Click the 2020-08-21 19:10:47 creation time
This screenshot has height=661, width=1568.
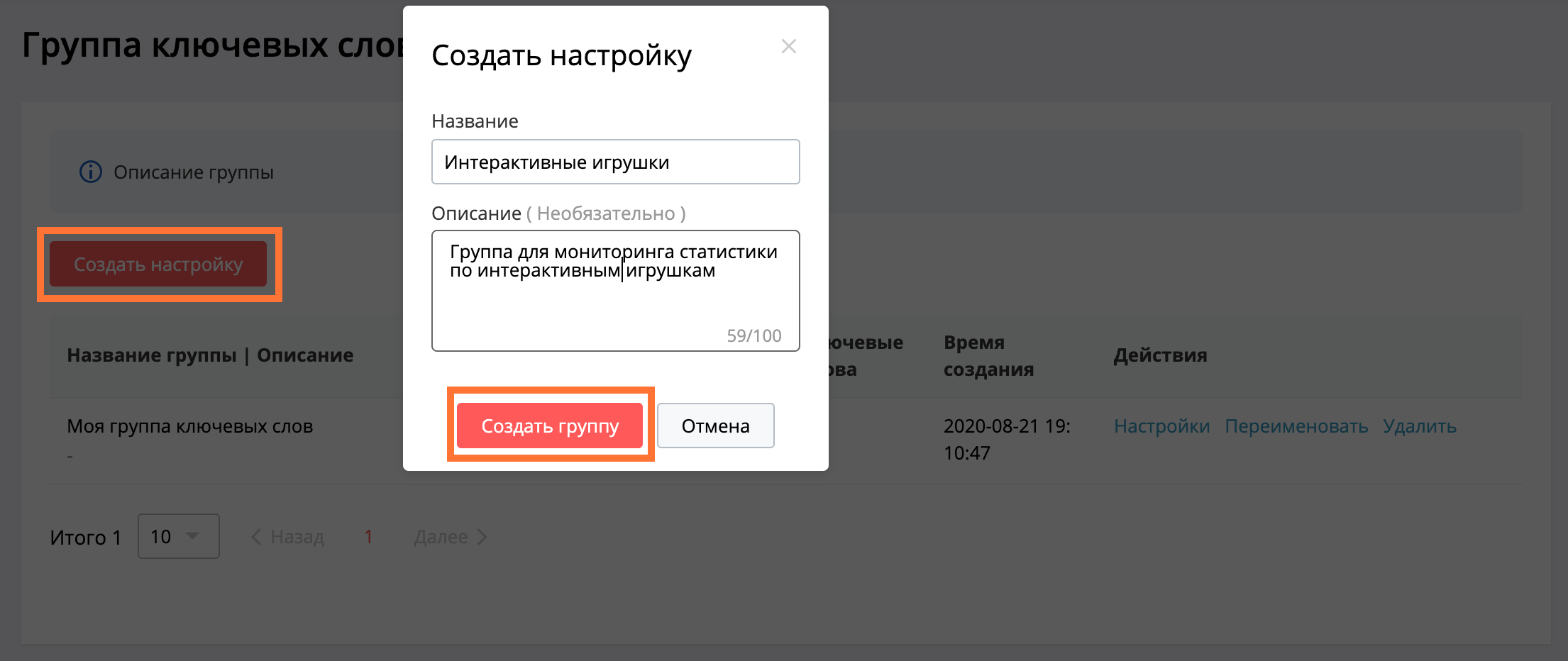[1007, 439]
